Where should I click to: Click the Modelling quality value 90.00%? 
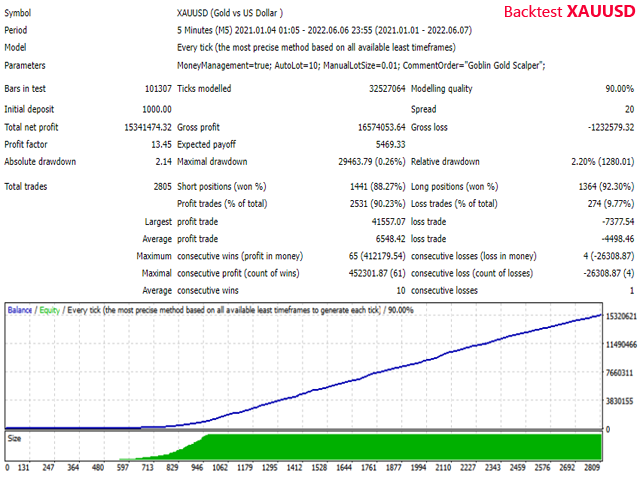pyautogui.click(x=619, y=89)
